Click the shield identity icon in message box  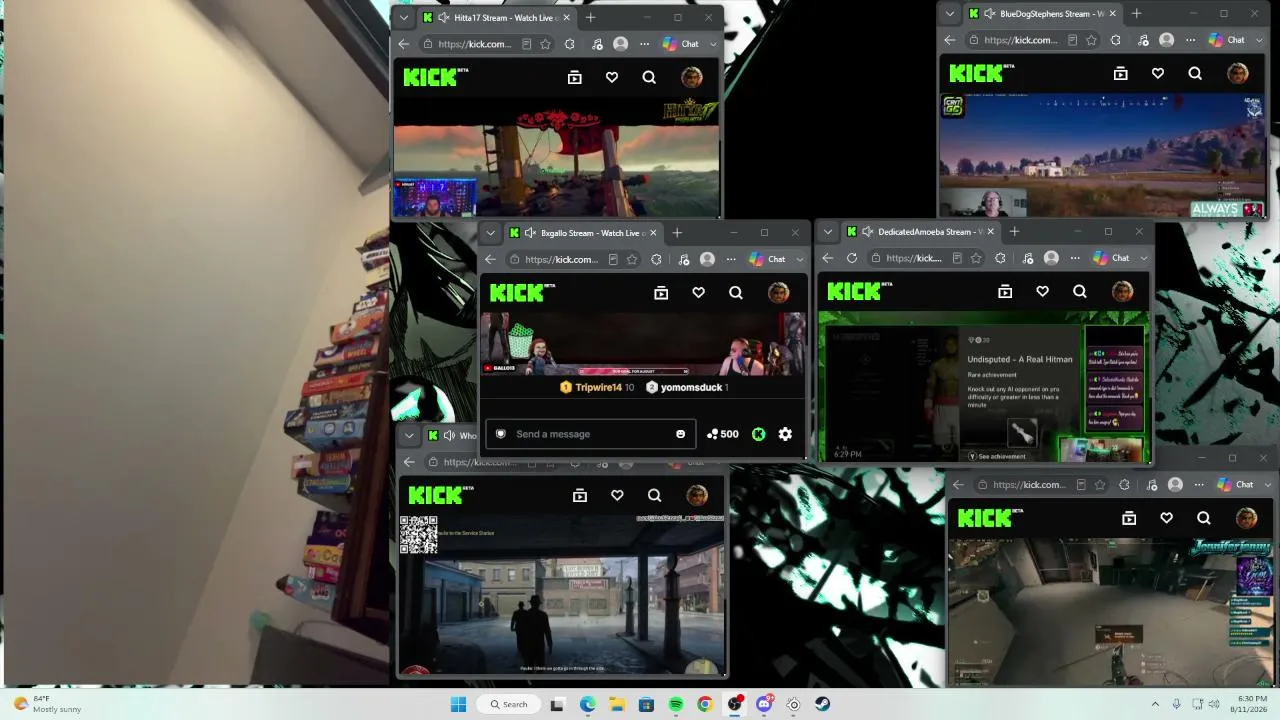click(501, 434)
